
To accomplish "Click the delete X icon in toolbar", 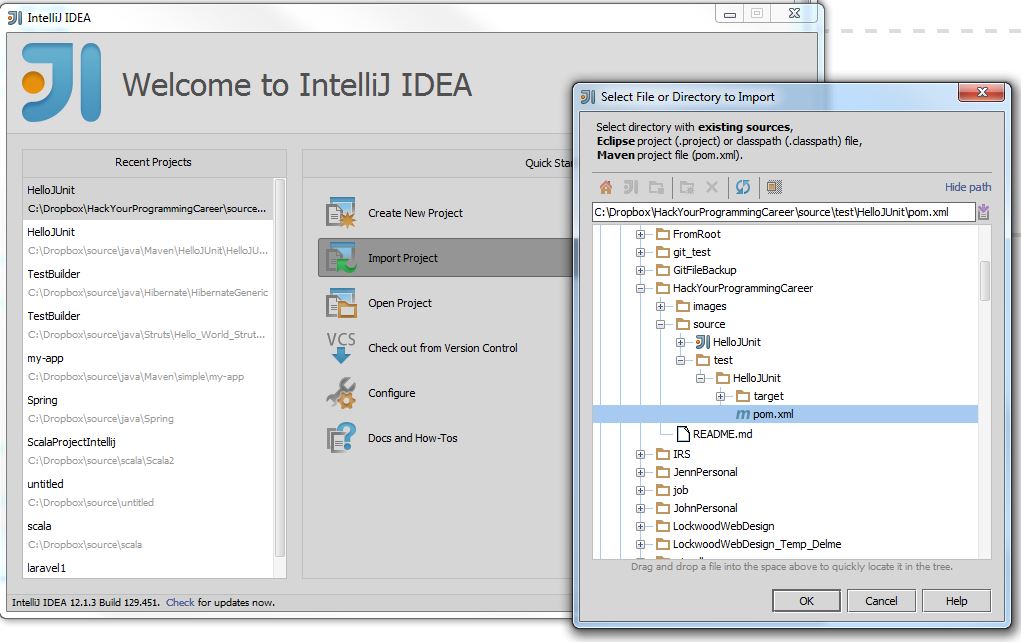I will click(712, 188).
